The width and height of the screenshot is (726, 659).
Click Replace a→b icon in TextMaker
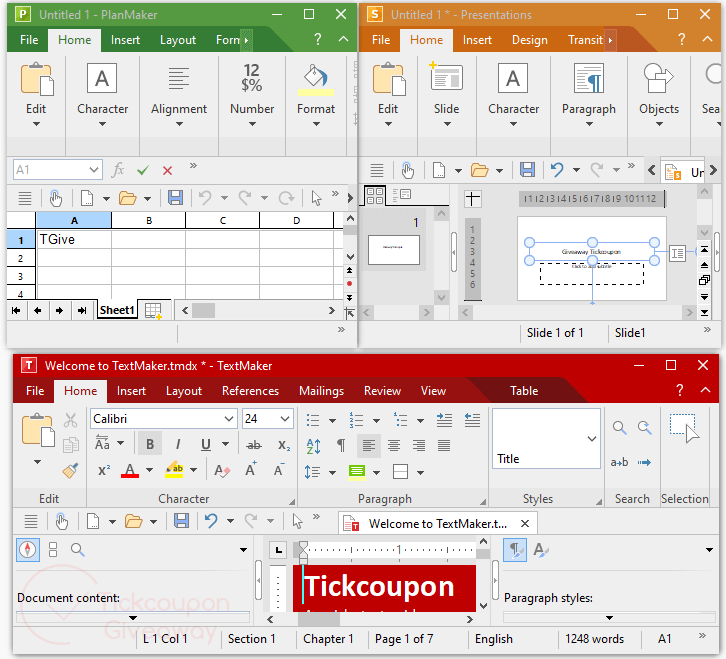click(619, 462)
